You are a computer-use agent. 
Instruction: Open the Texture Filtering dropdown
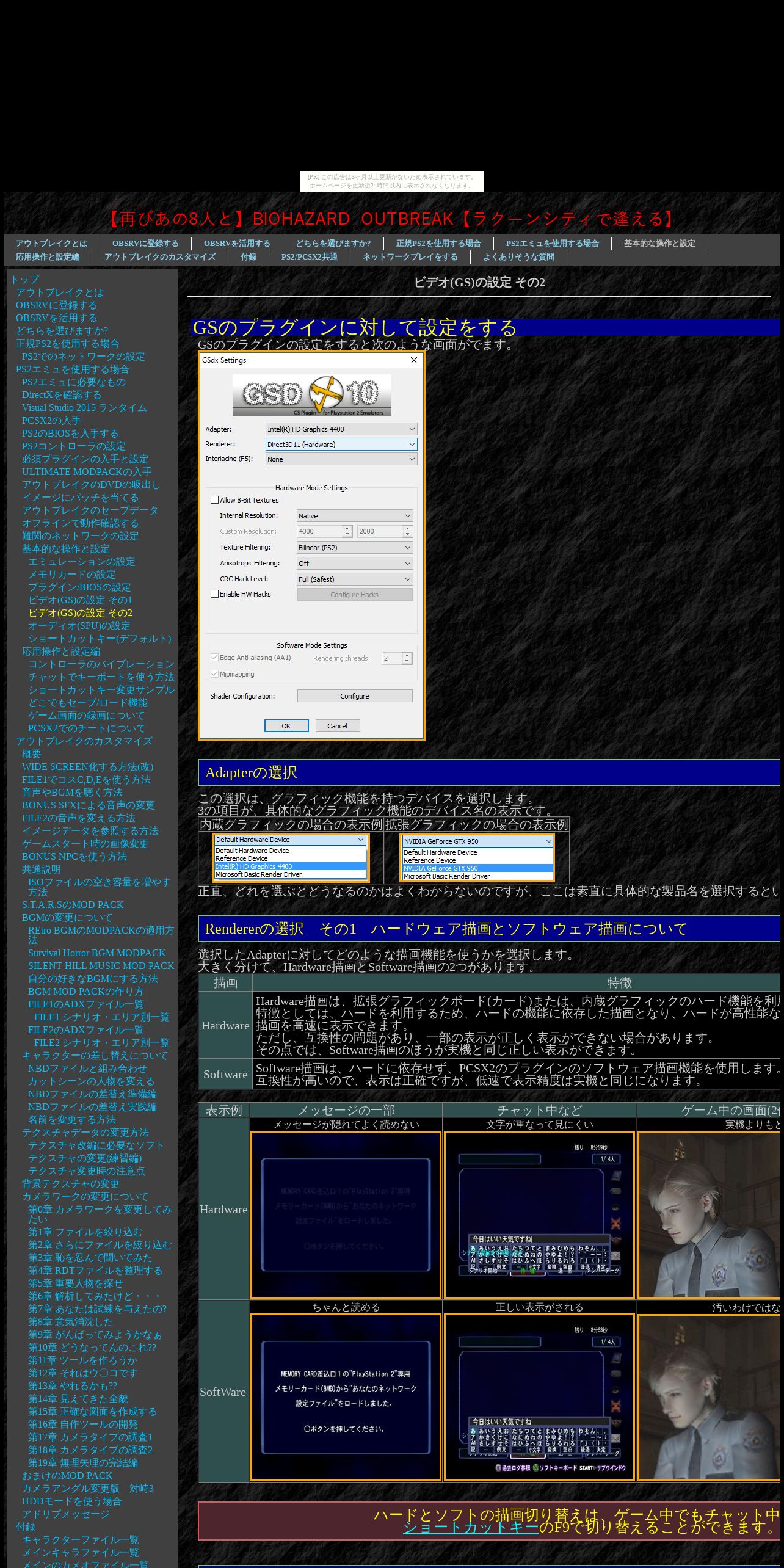355,548
